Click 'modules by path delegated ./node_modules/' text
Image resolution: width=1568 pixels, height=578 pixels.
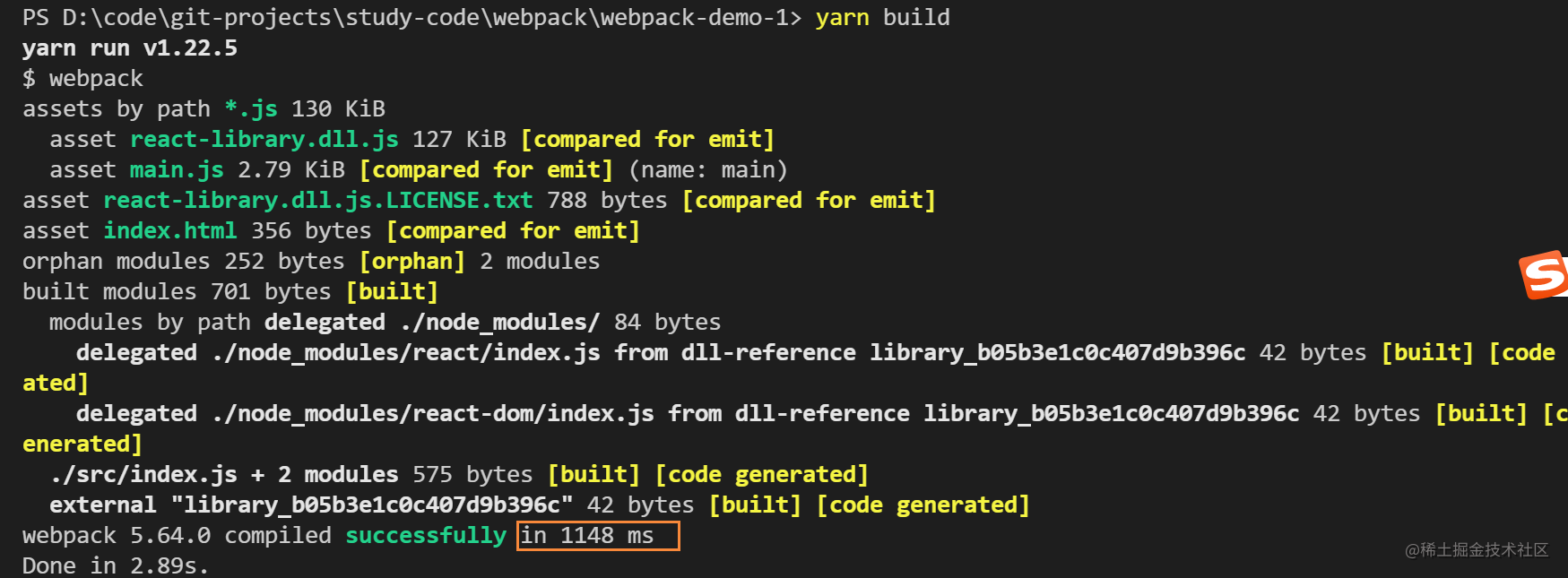[325, 323]
